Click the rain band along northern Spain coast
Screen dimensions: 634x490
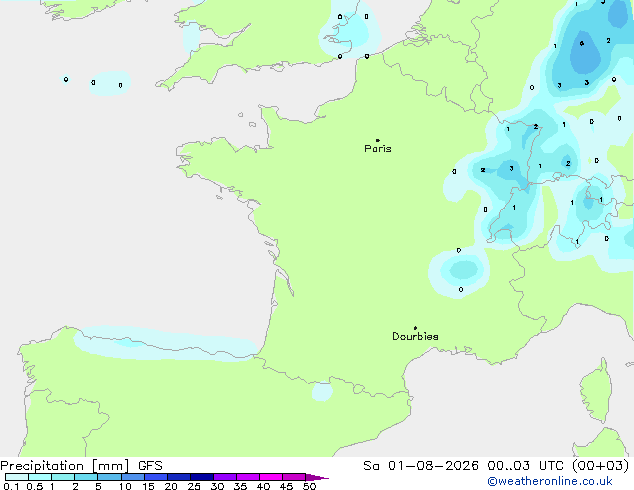click(166, 344)
